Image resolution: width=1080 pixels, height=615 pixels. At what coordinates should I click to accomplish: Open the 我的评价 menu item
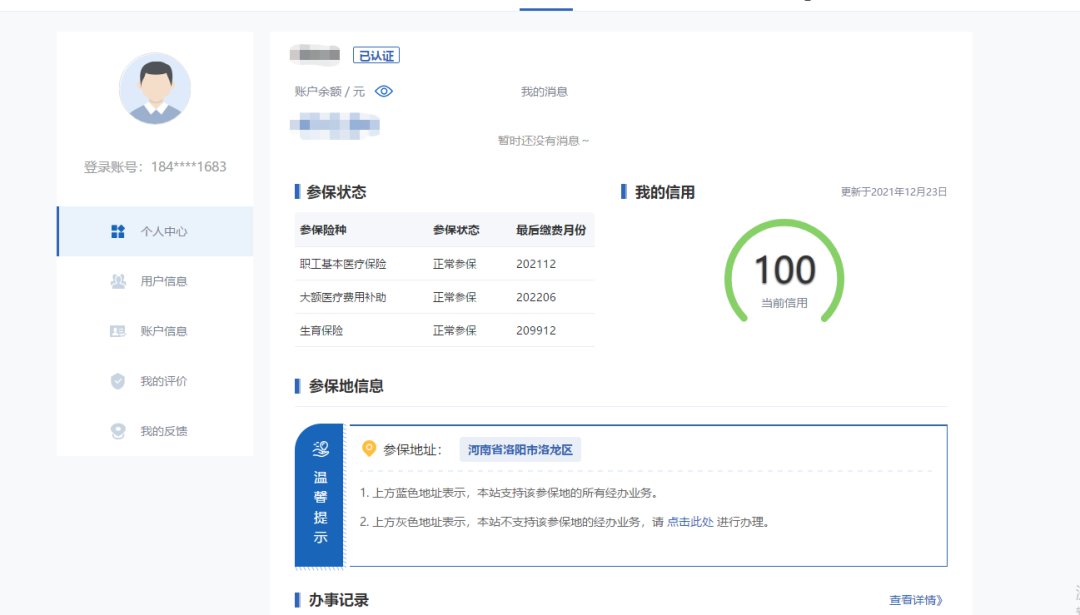click(x=163, y=381)
